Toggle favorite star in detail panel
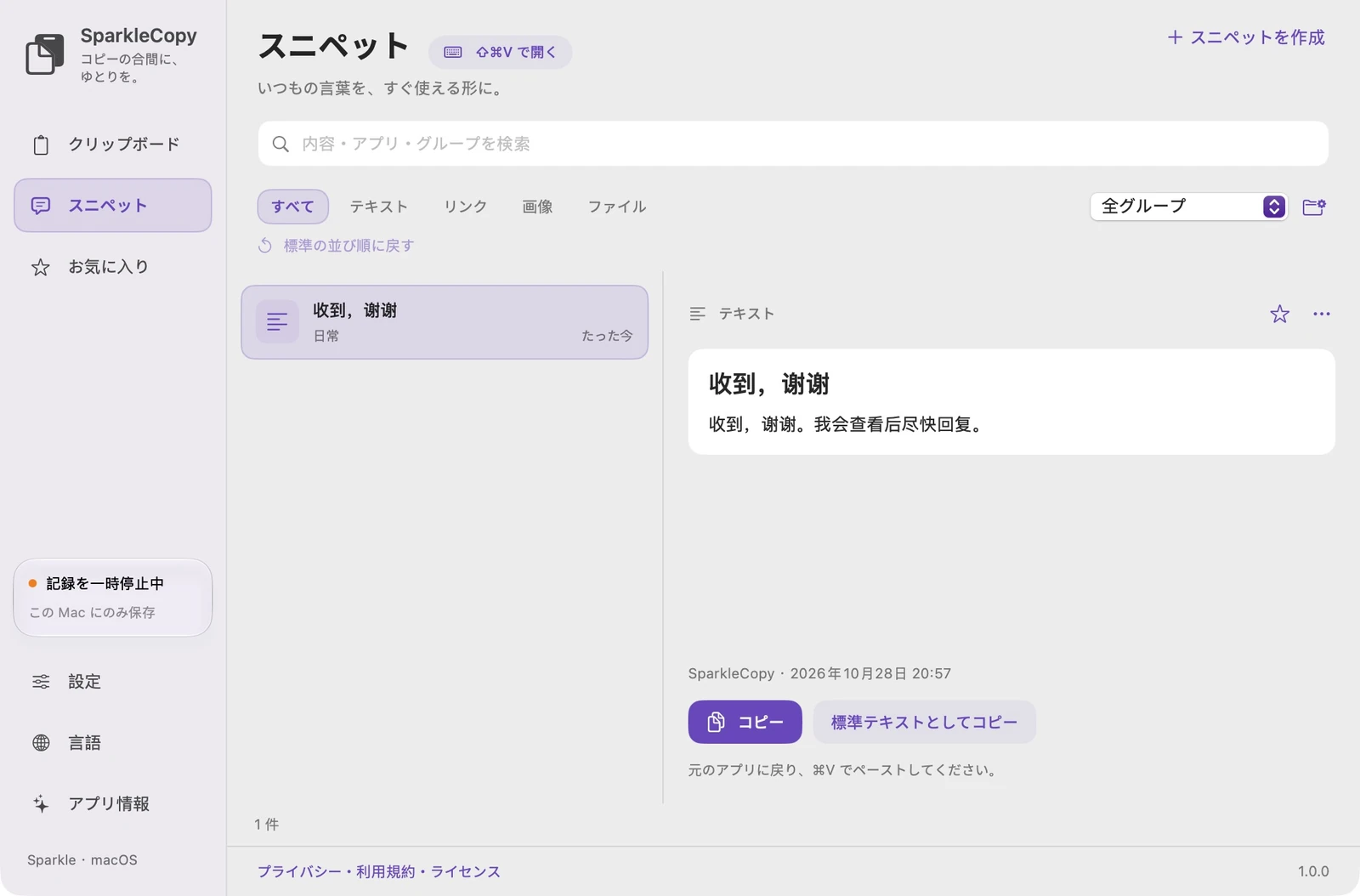 1279,315
